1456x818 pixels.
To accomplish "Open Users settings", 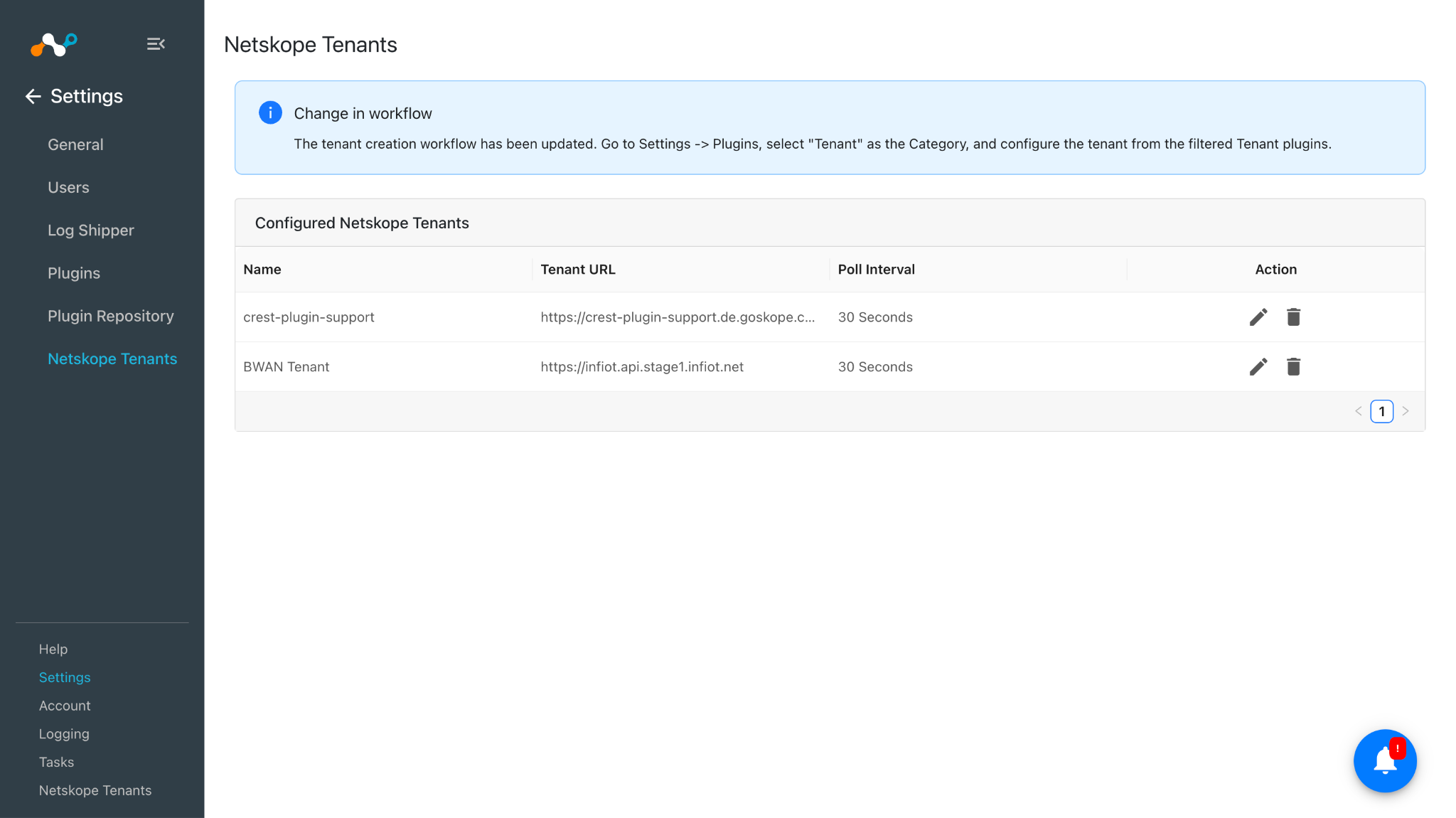I will click(x=68, y=187).
